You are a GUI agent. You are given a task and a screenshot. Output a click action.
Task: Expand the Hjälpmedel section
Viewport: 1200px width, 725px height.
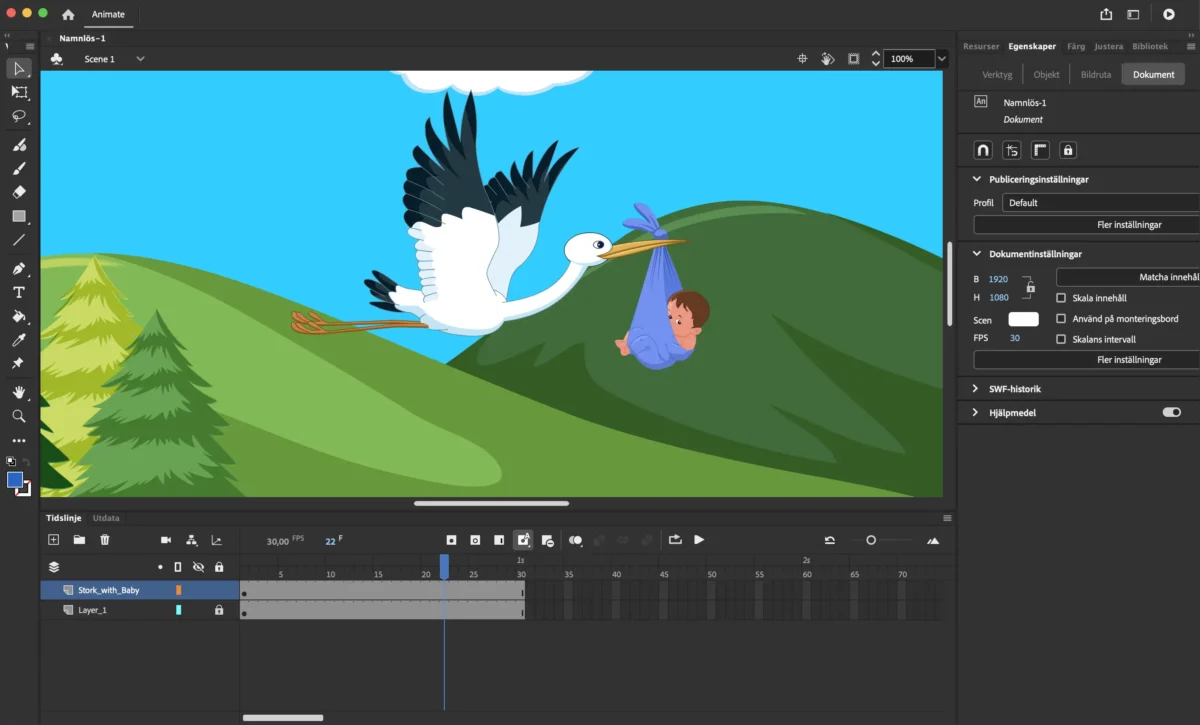click(x=977, y=412)
